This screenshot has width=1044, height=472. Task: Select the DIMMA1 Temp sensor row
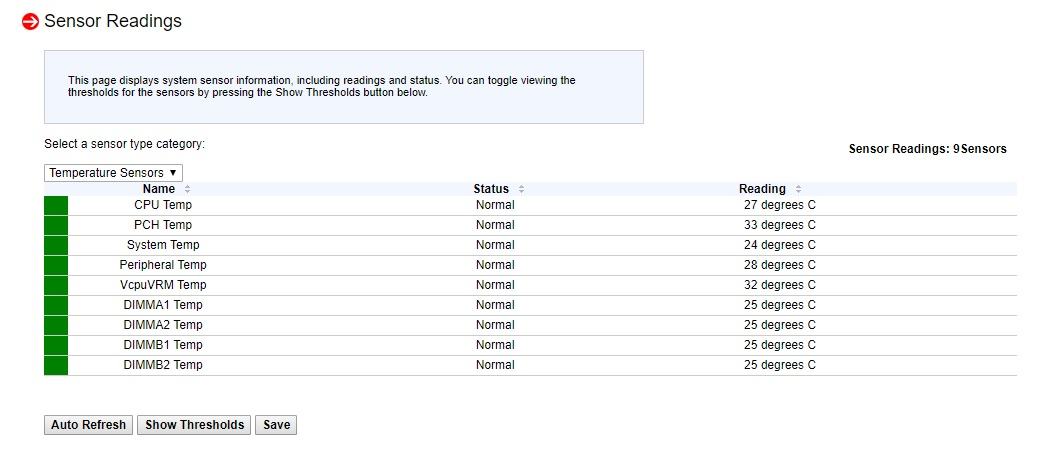pos(163,305)
